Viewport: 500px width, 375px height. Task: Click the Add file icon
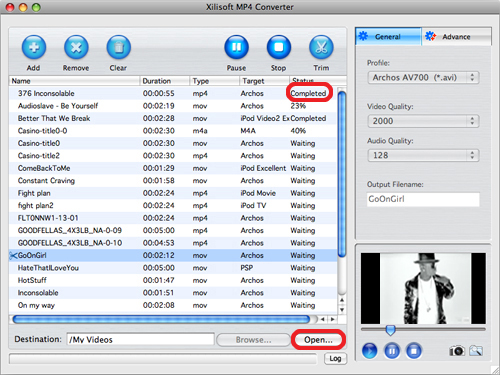click(x=34, y=47)
